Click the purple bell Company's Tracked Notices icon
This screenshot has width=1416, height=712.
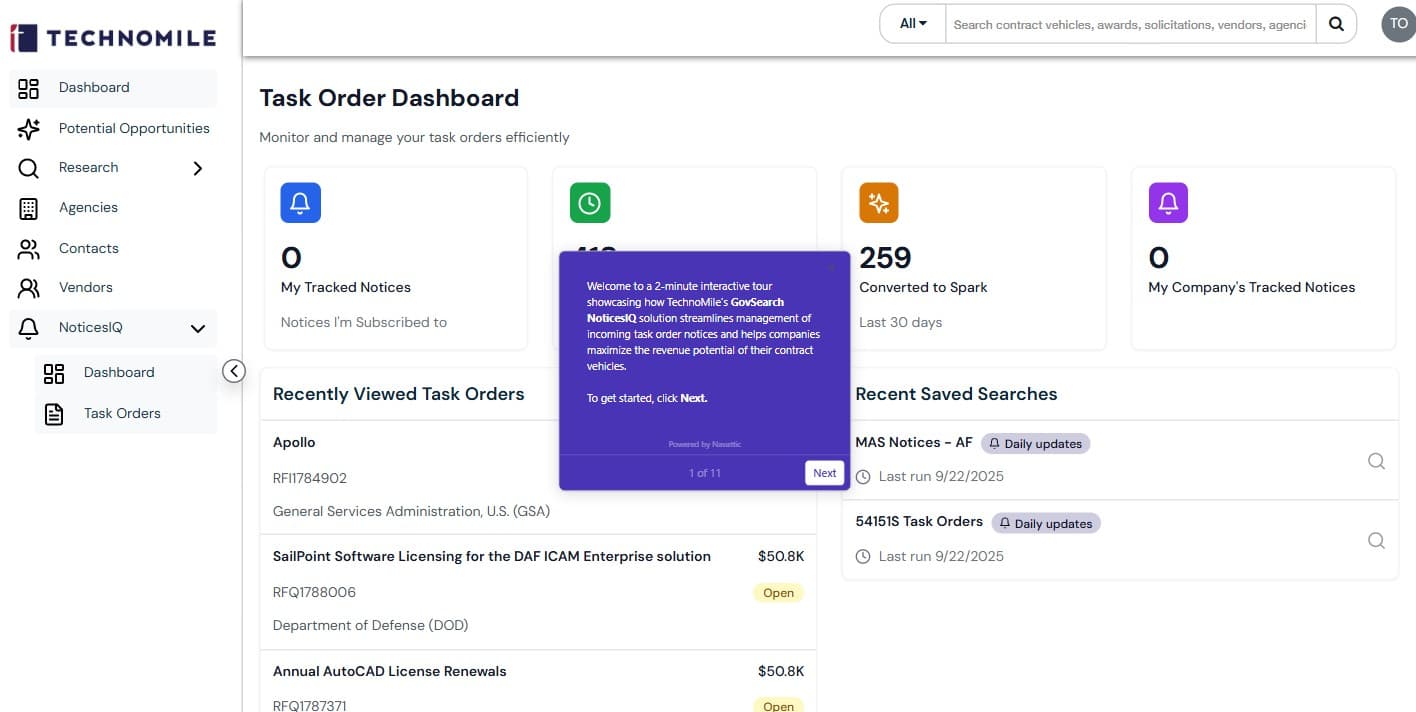1168,203
